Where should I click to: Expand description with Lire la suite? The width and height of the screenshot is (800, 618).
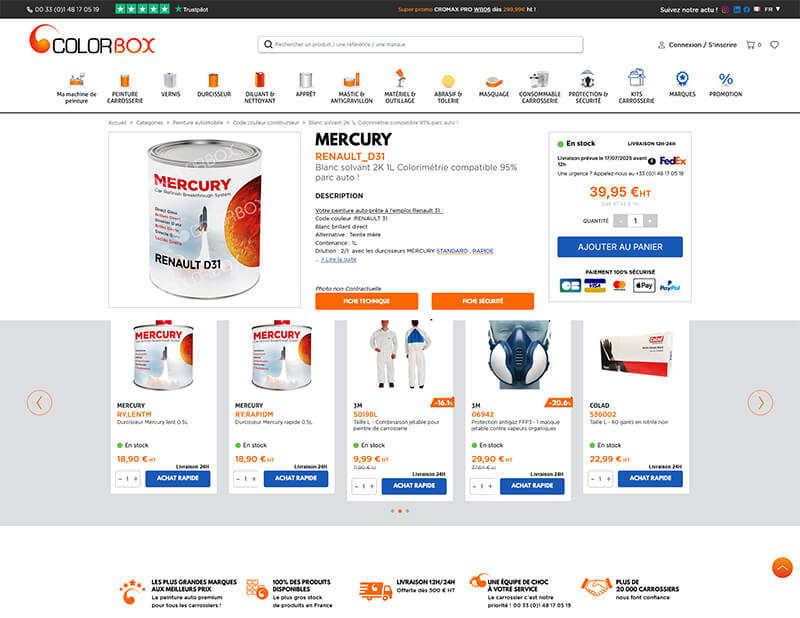(338, 260)
